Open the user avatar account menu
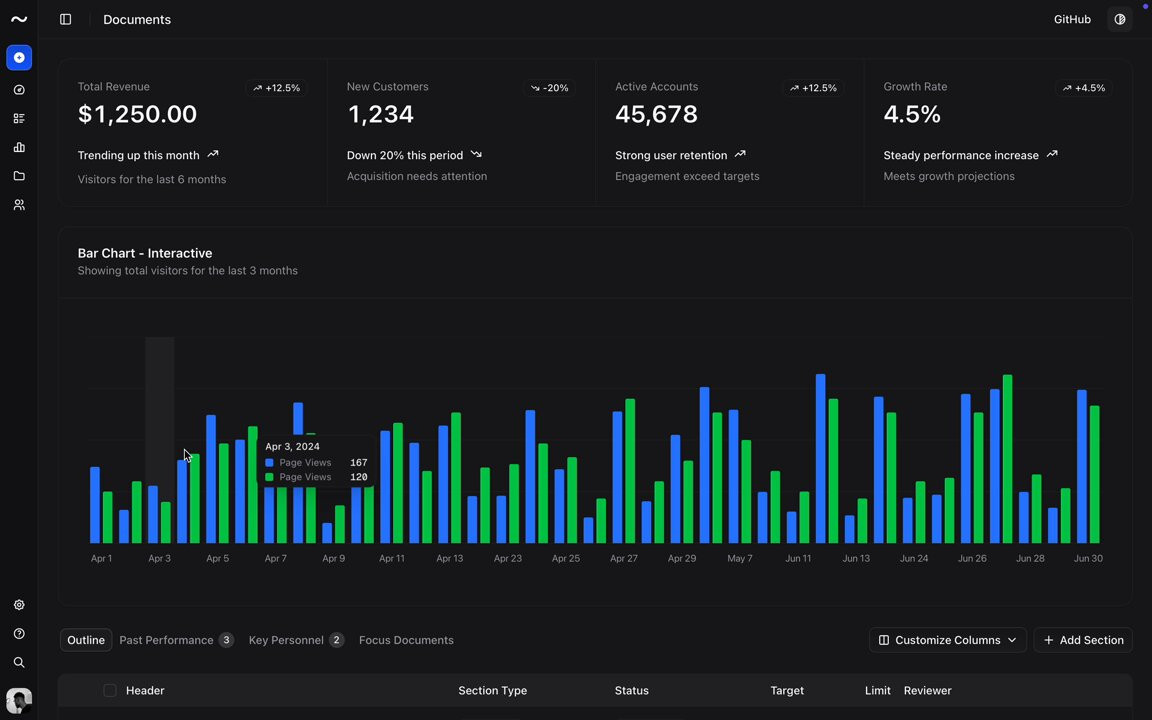Image resolution: width=1152 pixels, height=720 pixels. (19, 700)
